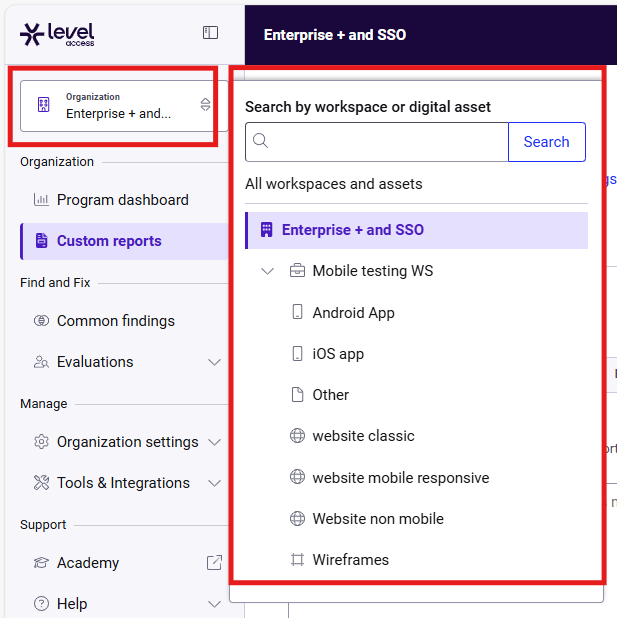Click the globe icon beside website classic
Screen dimensions: 617x618
point(297,436)
